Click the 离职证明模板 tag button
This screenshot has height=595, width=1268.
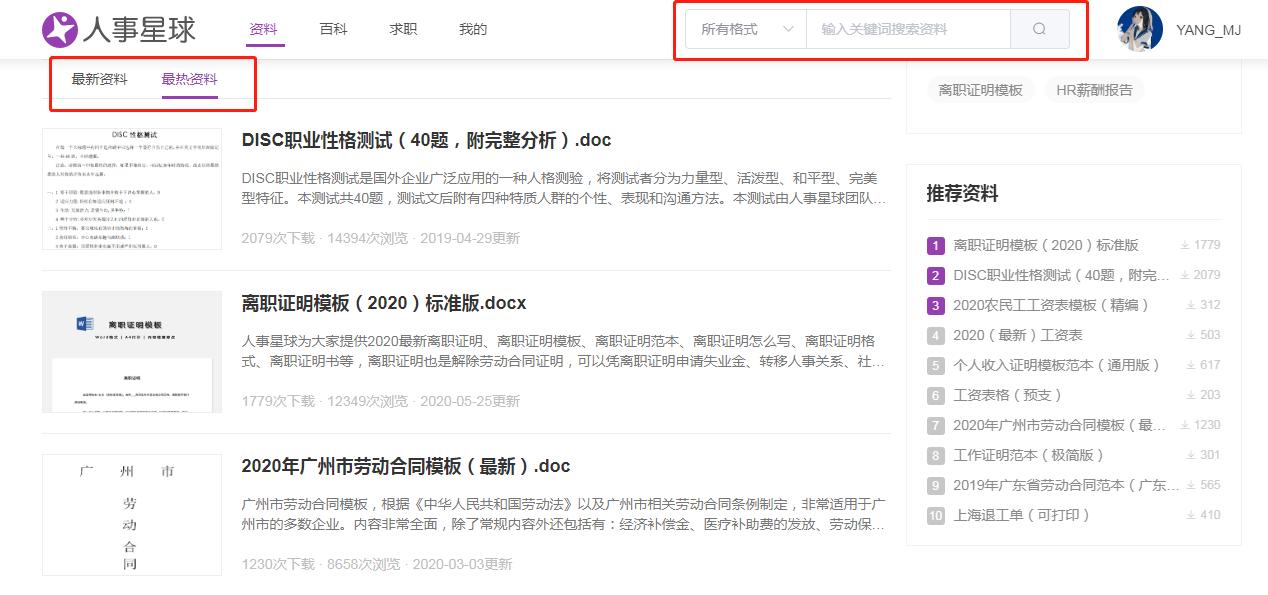click(980, 89)
